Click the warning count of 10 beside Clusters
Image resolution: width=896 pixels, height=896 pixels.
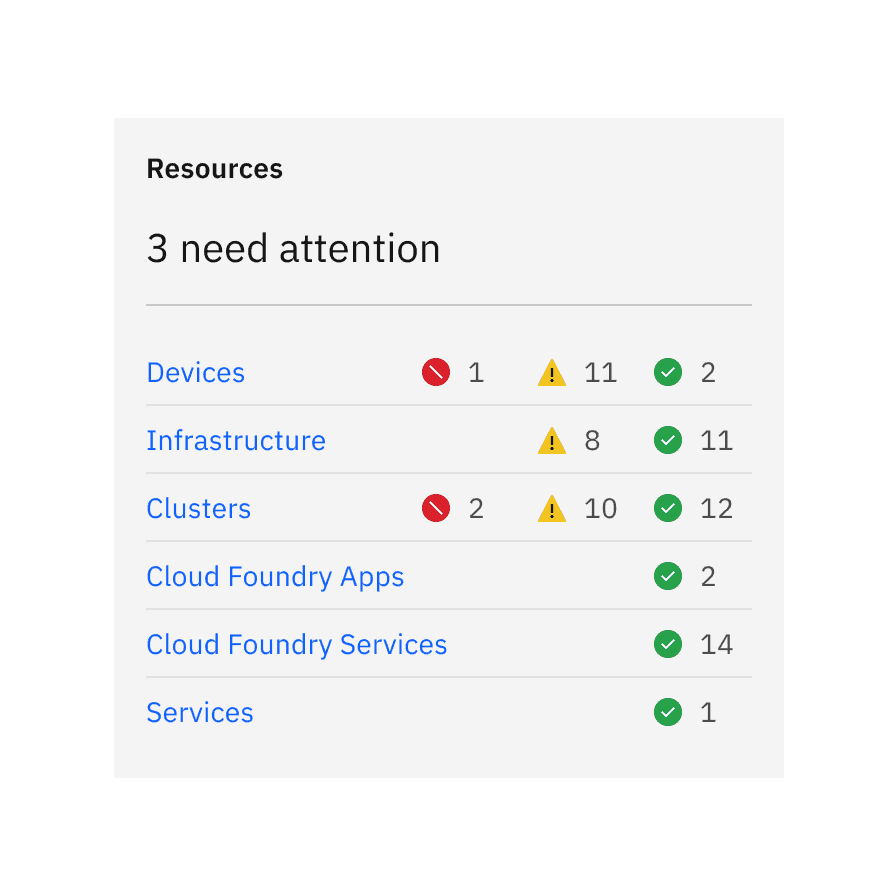click(600, 508)
